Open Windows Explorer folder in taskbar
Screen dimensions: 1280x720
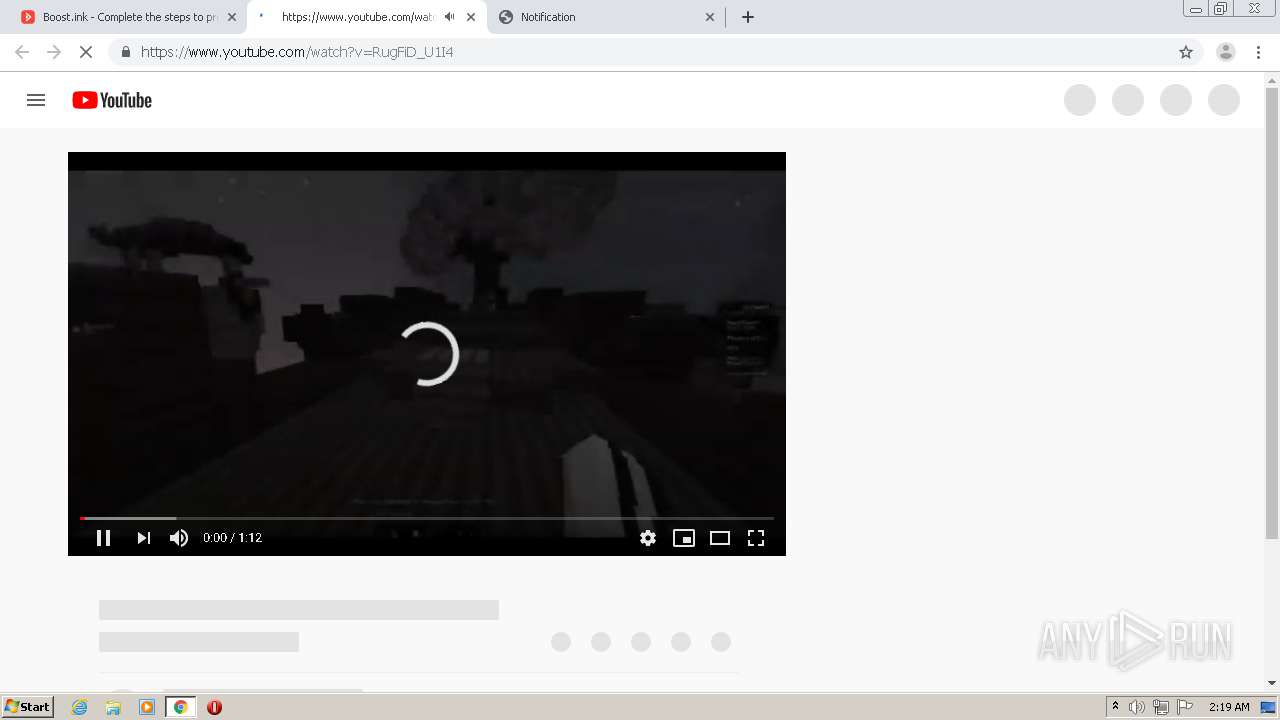[113, 707]
